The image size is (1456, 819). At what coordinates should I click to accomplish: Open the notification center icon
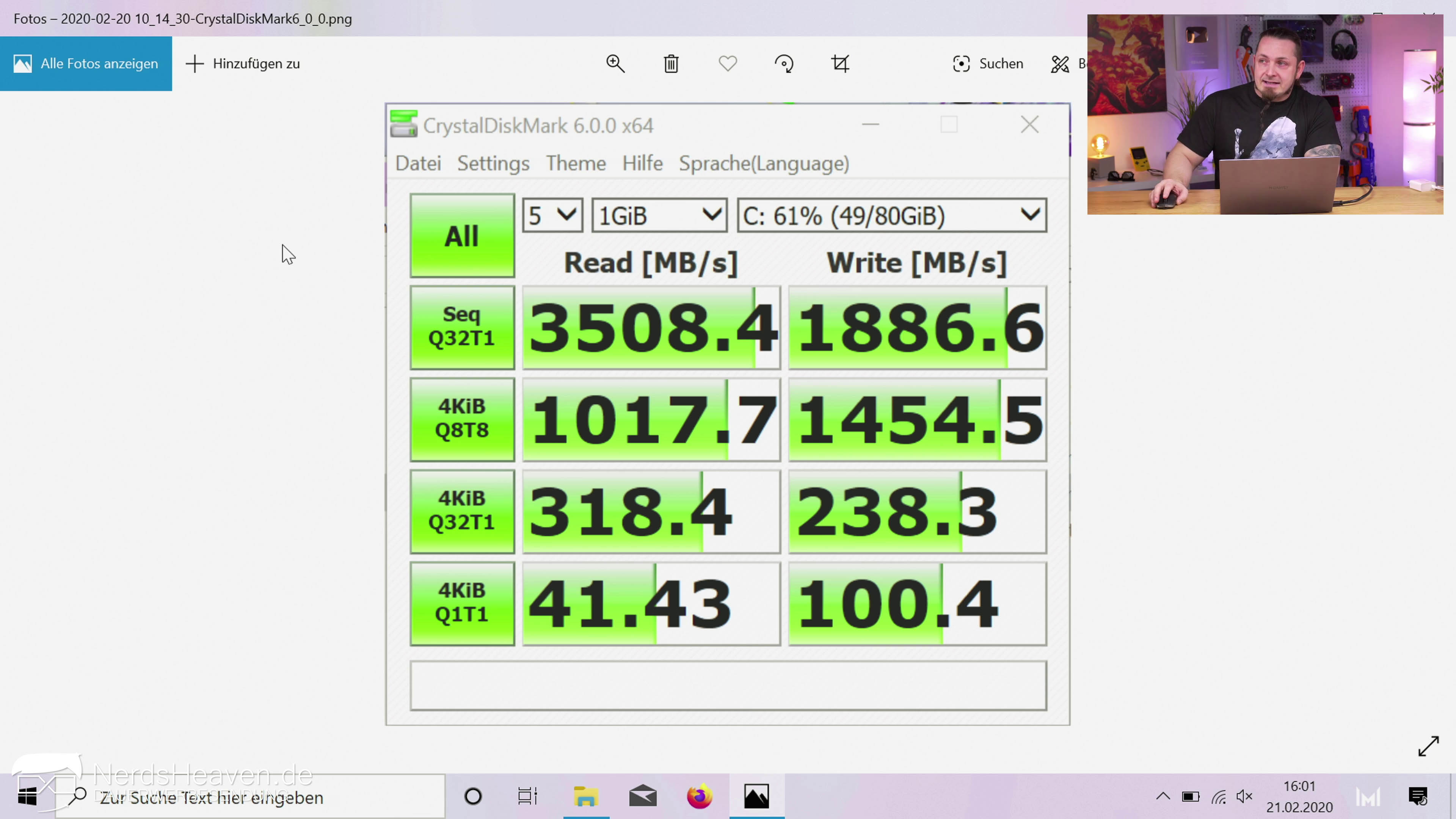[1418, 797]
